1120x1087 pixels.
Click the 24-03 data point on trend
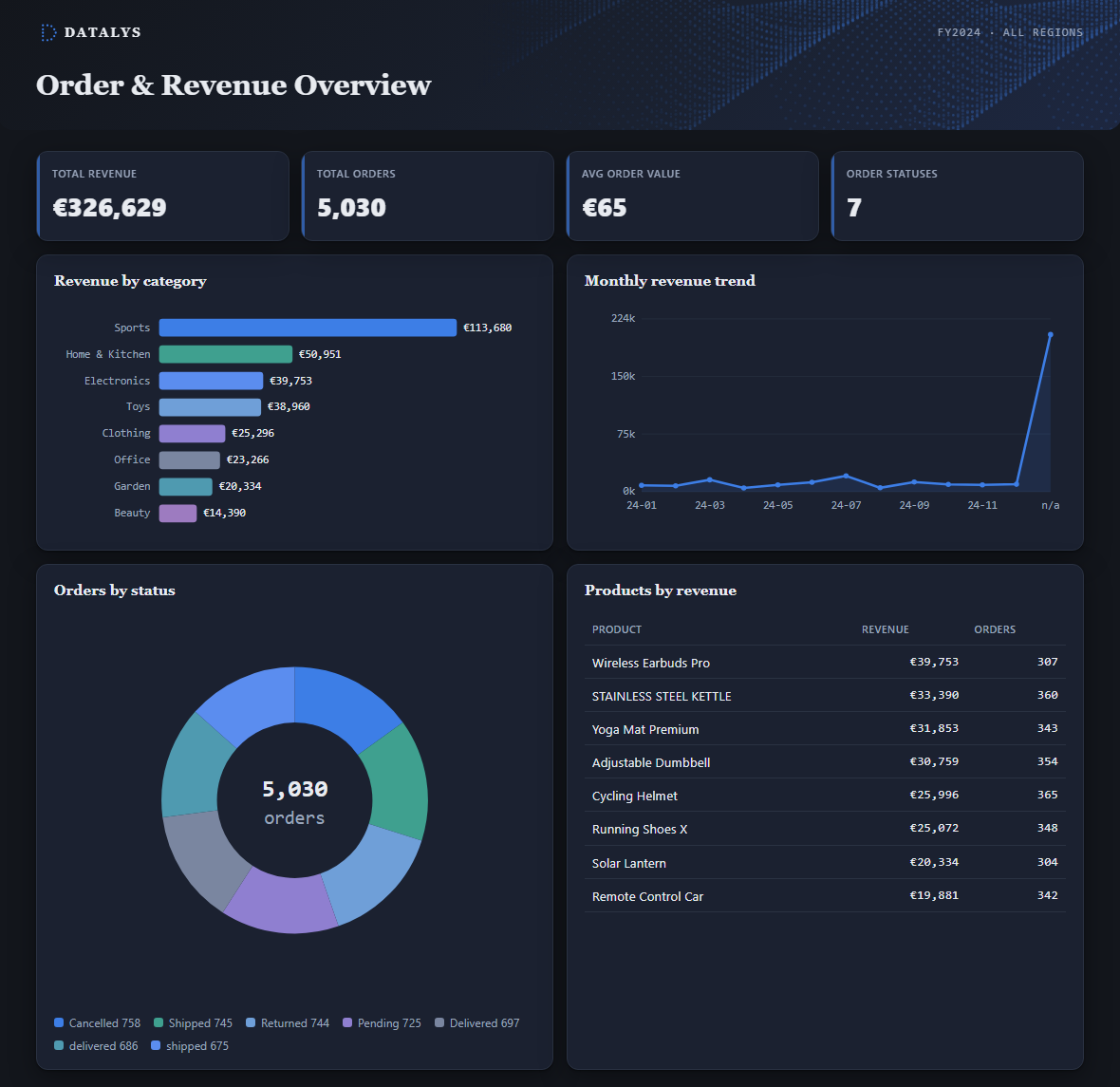(x=709, y=479)
